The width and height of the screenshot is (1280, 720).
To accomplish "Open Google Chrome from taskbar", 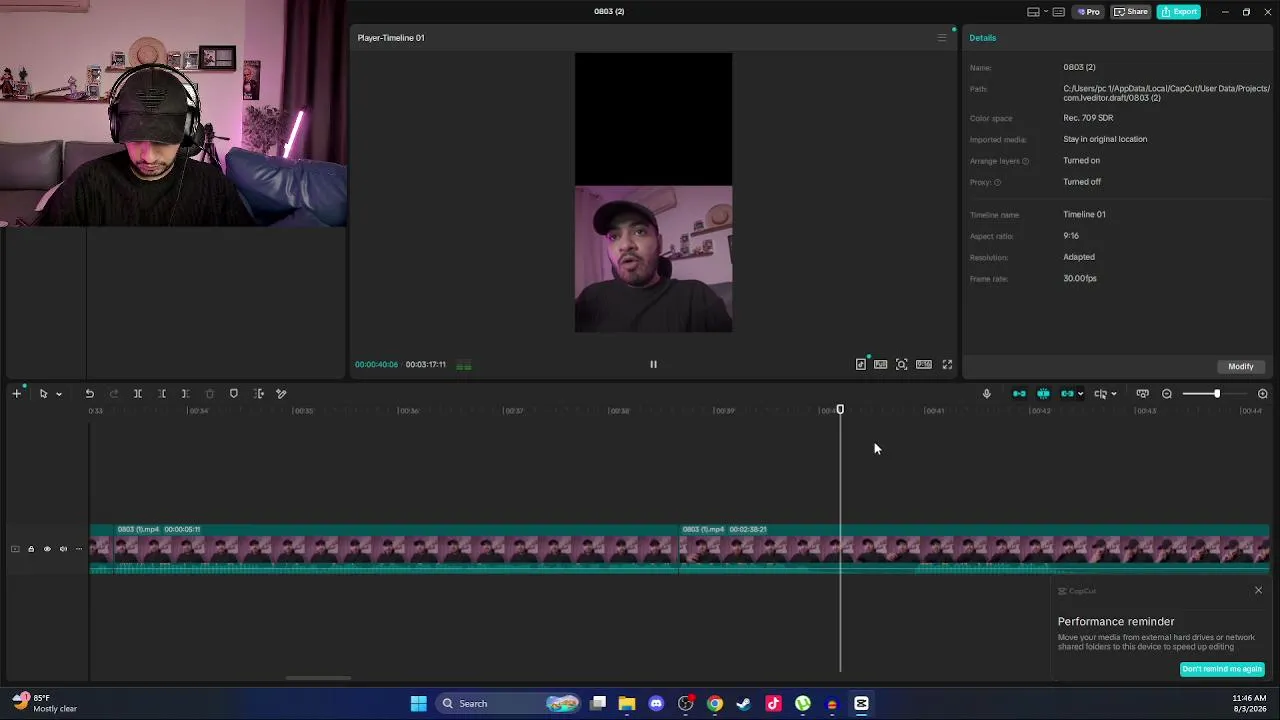I will [x=715, y=704].
